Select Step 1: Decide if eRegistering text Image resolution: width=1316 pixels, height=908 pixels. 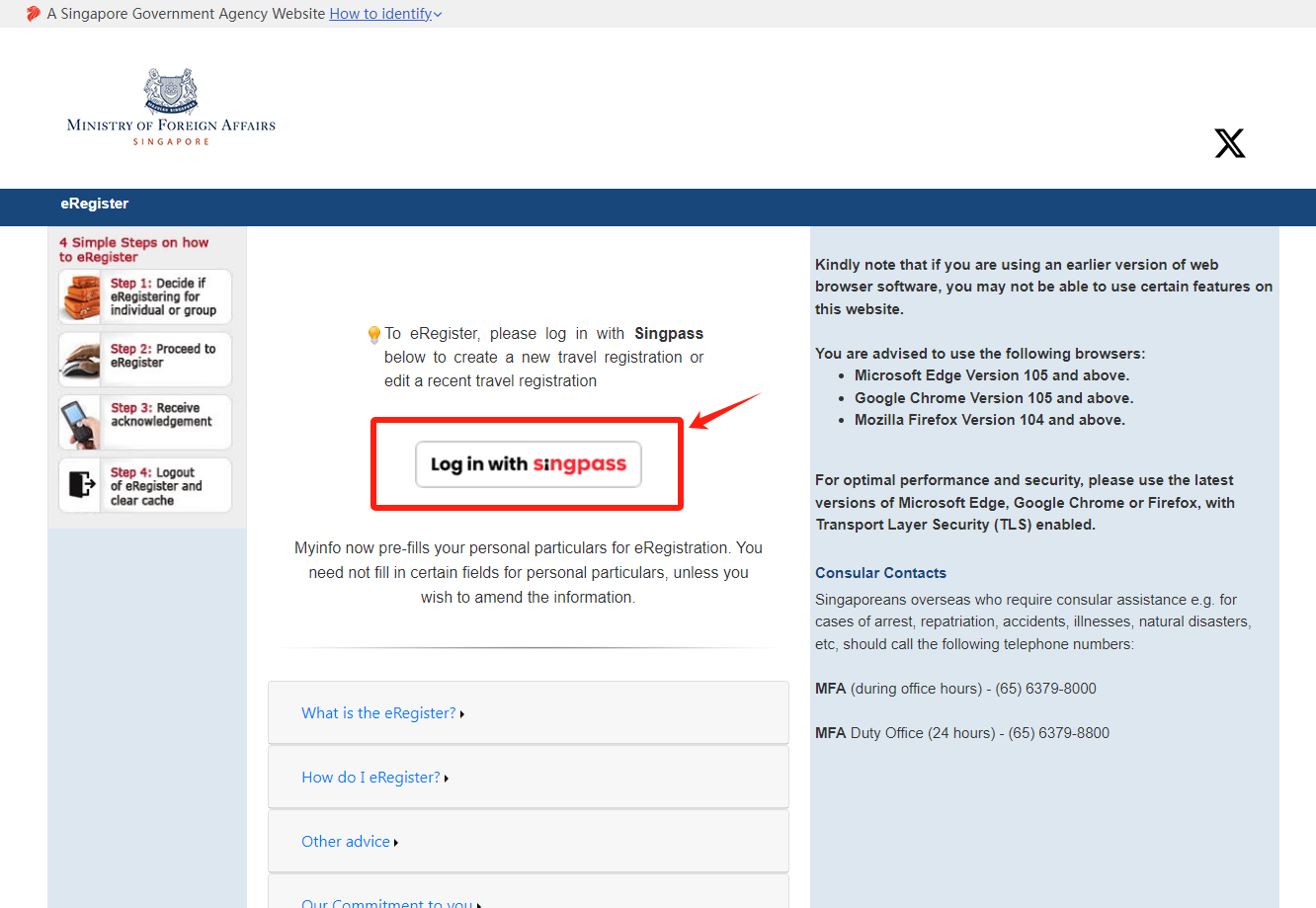(163, 296)
